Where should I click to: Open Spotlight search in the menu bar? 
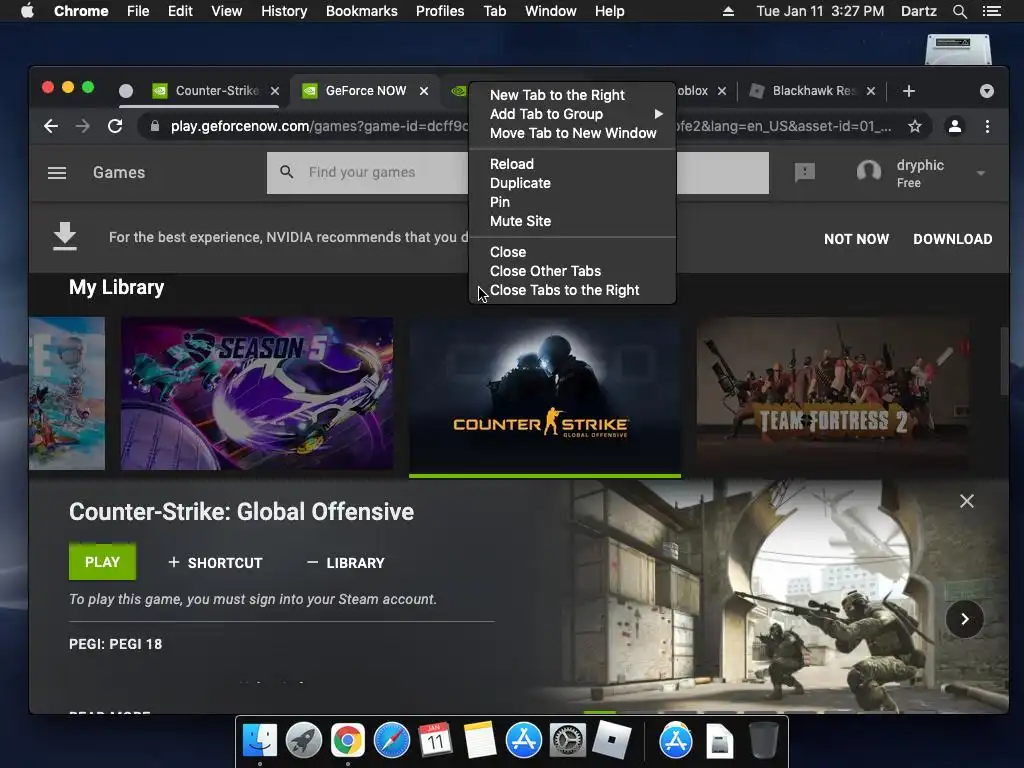(x=959, y=11)
